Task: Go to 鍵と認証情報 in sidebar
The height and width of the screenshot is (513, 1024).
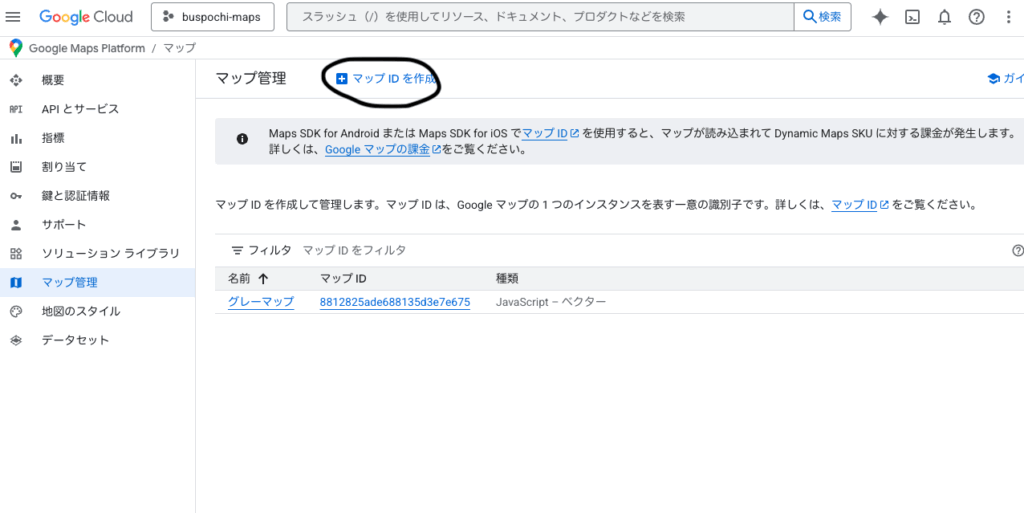Action: [76, 196]
